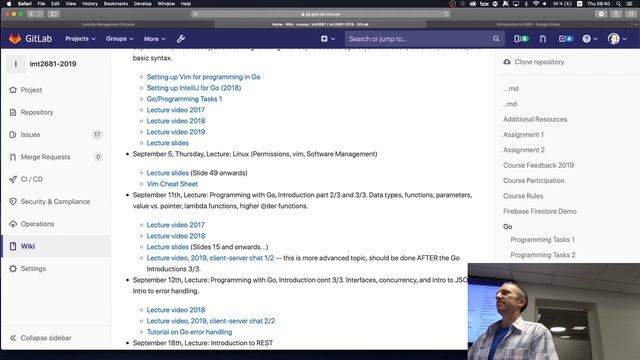Open Additional Resources wiki page

click(535, 119)
